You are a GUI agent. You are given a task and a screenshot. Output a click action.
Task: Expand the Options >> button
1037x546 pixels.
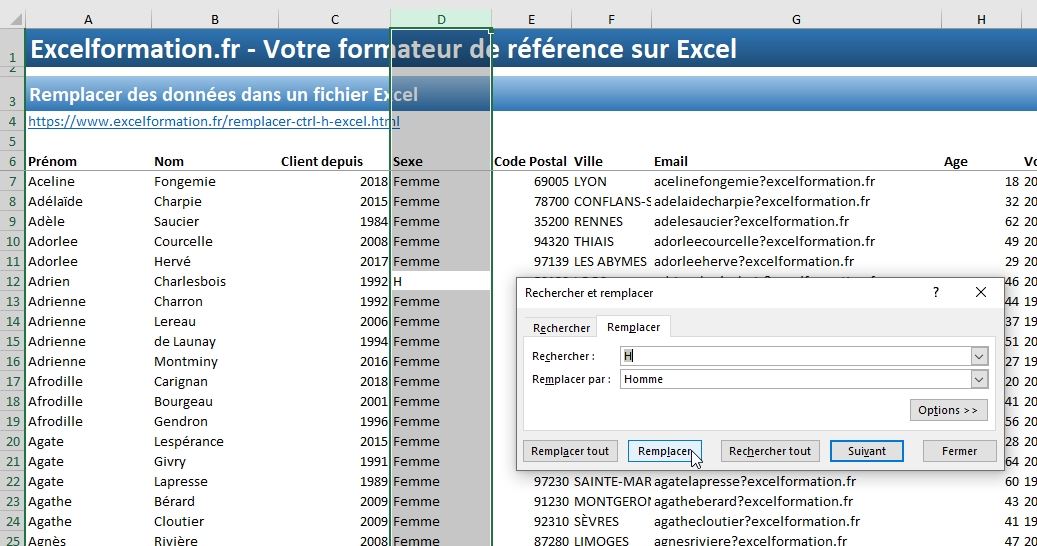(x=948, y=410)
